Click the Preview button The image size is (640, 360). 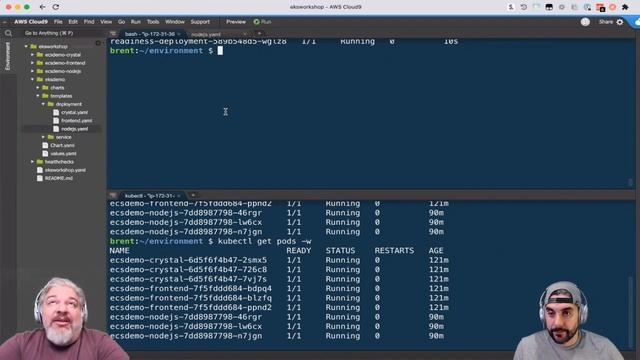coord(236,22)
